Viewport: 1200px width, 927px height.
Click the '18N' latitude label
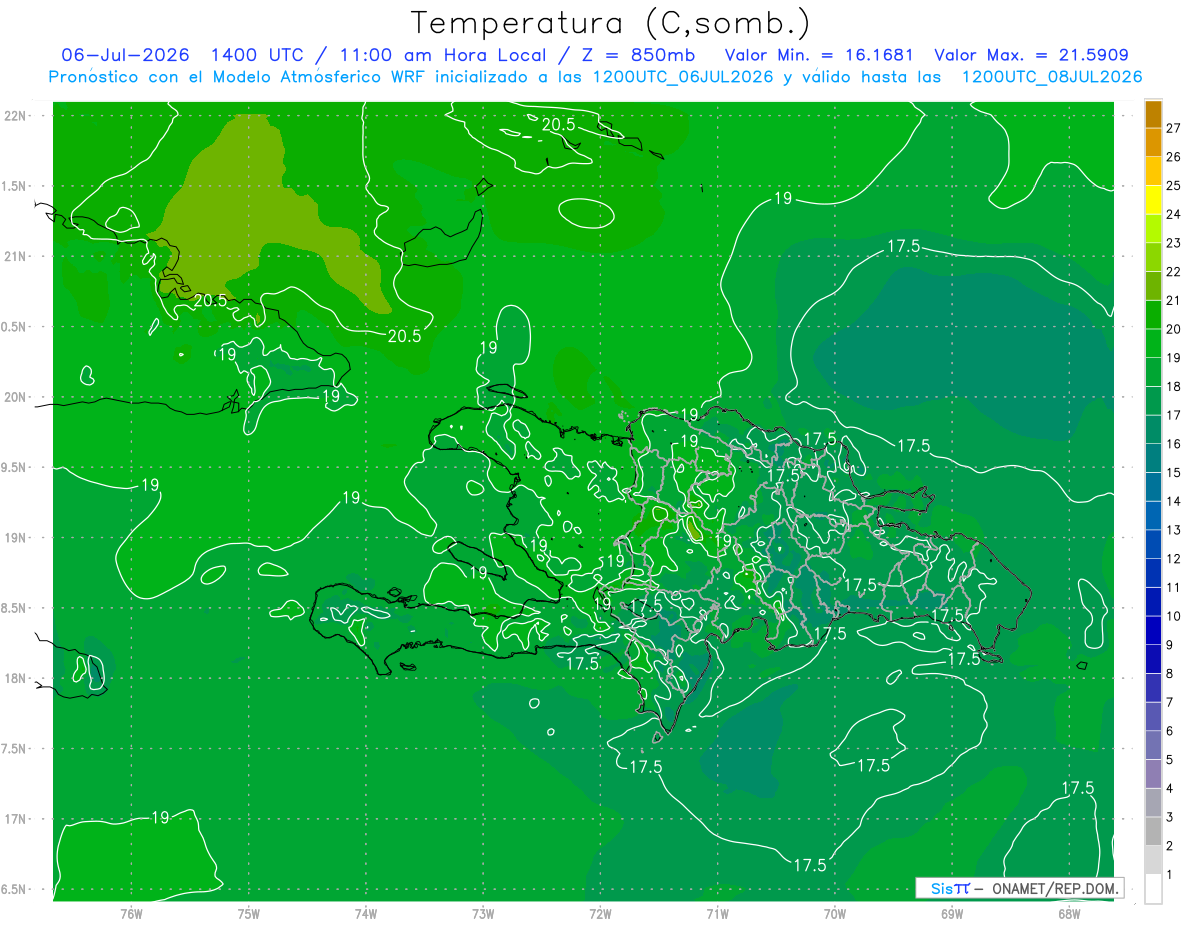pos(15,678)
